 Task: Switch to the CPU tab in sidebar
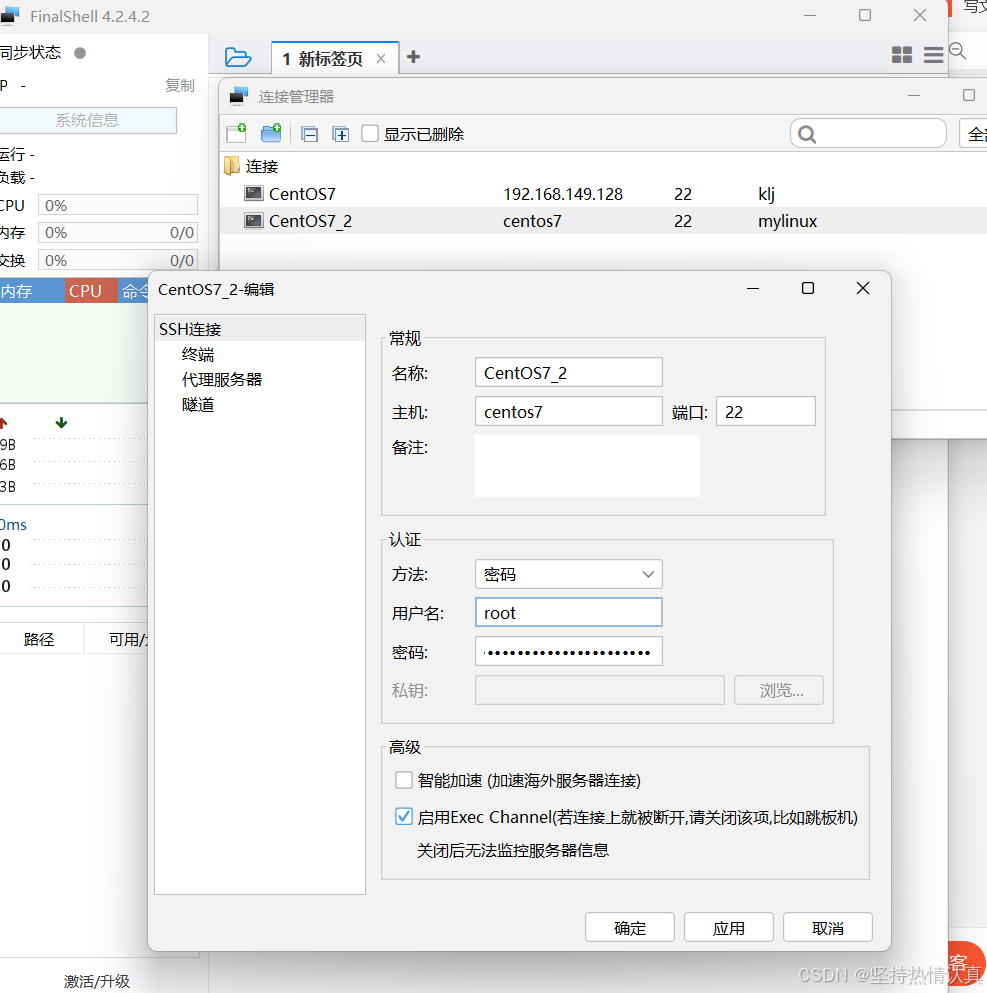[x=91, y=291]
